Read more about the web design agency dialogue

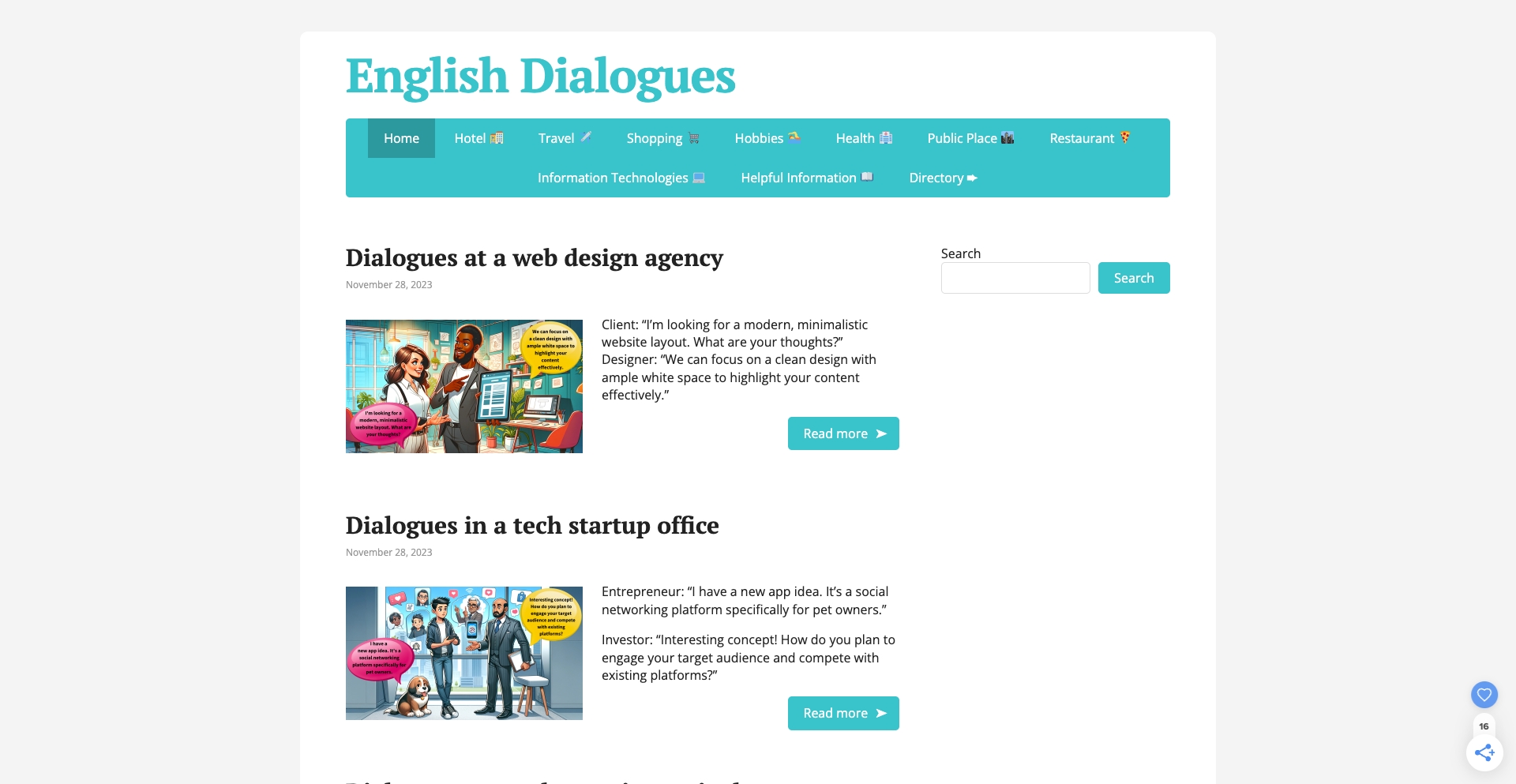click(x=842, y=433)
